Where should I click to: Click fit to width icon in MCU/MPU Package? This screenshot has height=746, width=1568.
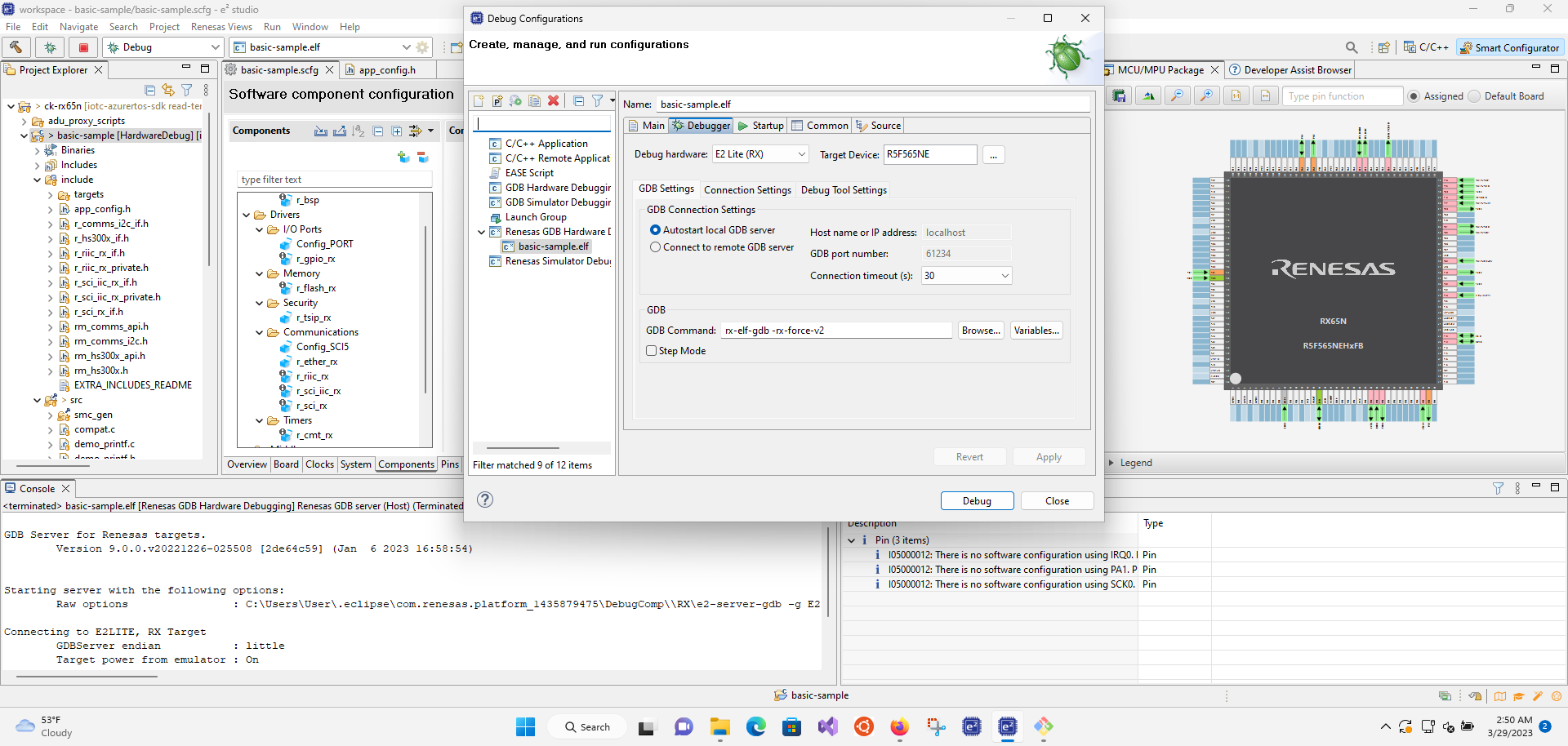pos(1265,96)
